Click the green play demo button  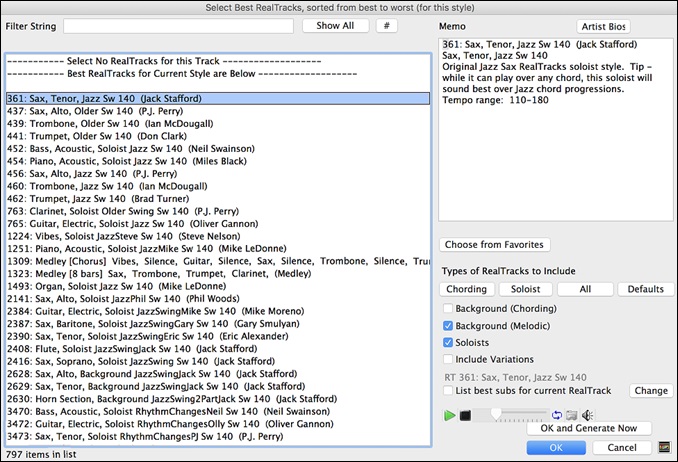449,414
